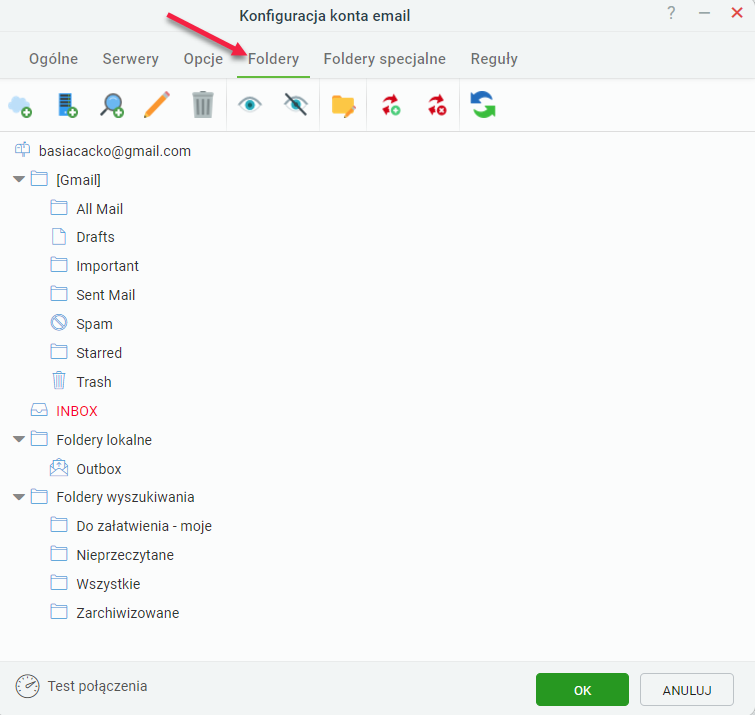
Task: Click the folder icon beside Do załatwienia - moje
Action: coord(59,525)
